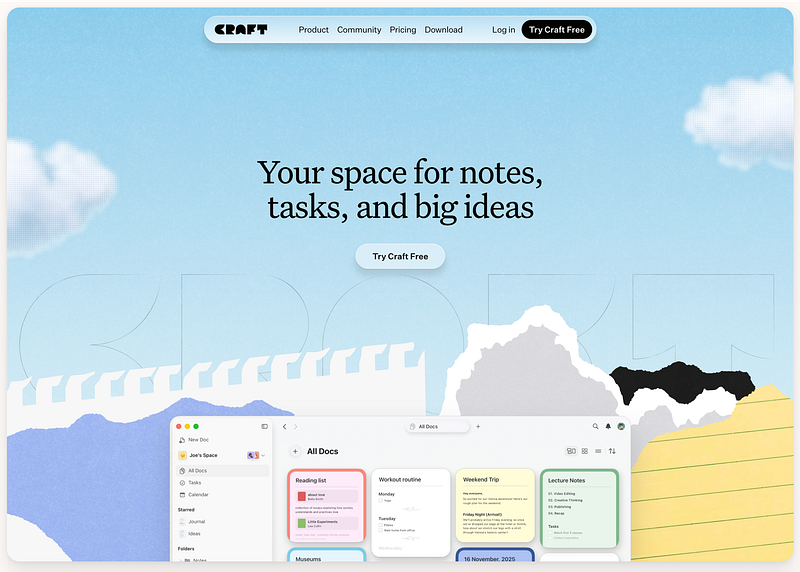Click the Try Craft Free hero button
Screen dimensions: 800x572
pos(400,256)
